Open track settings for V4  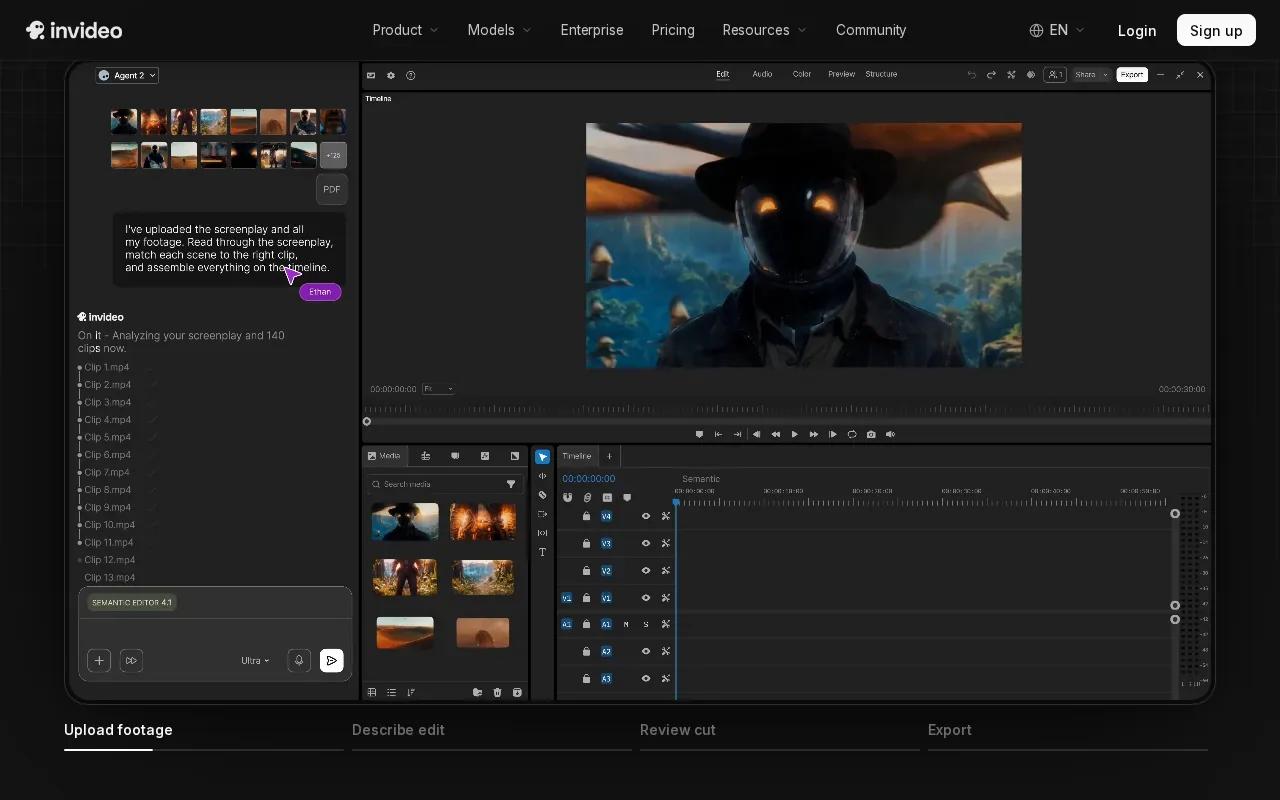pyautogui.click(x=665, y=516)
